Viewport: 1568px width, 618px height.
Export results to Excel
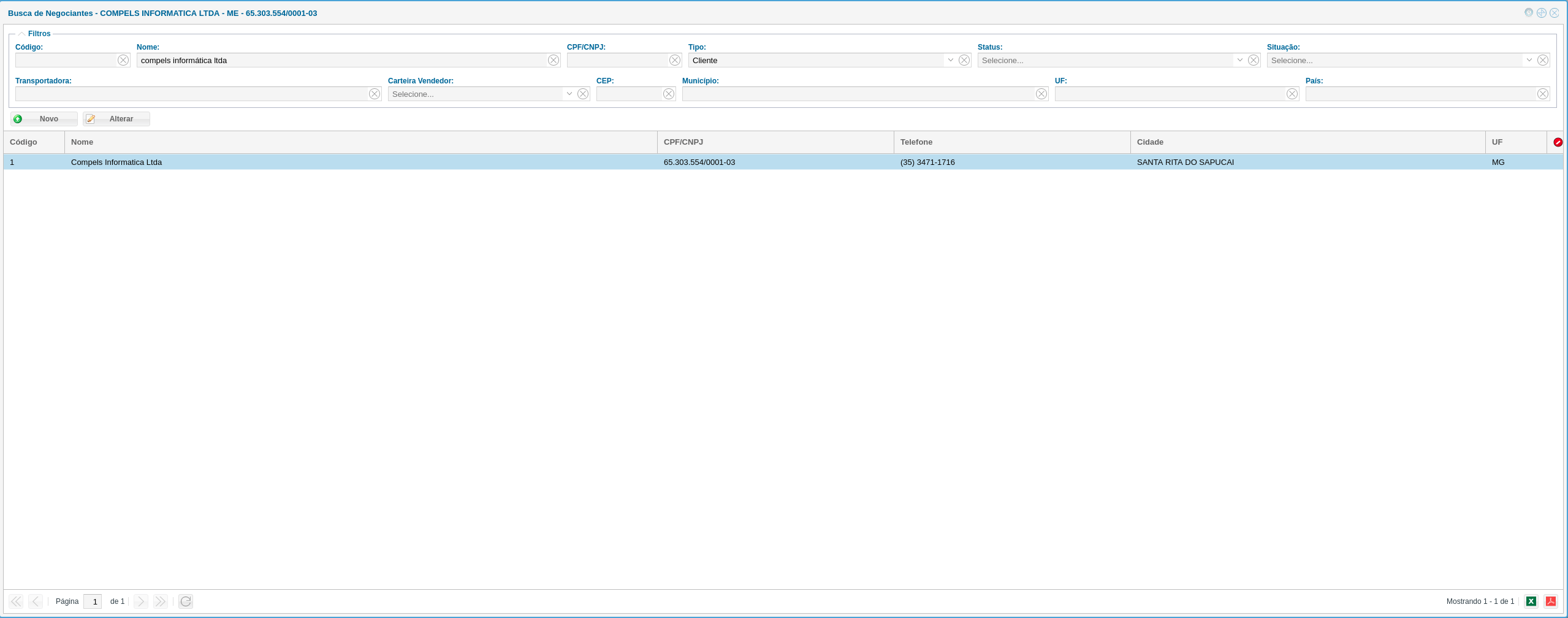tap(1531, 601)
